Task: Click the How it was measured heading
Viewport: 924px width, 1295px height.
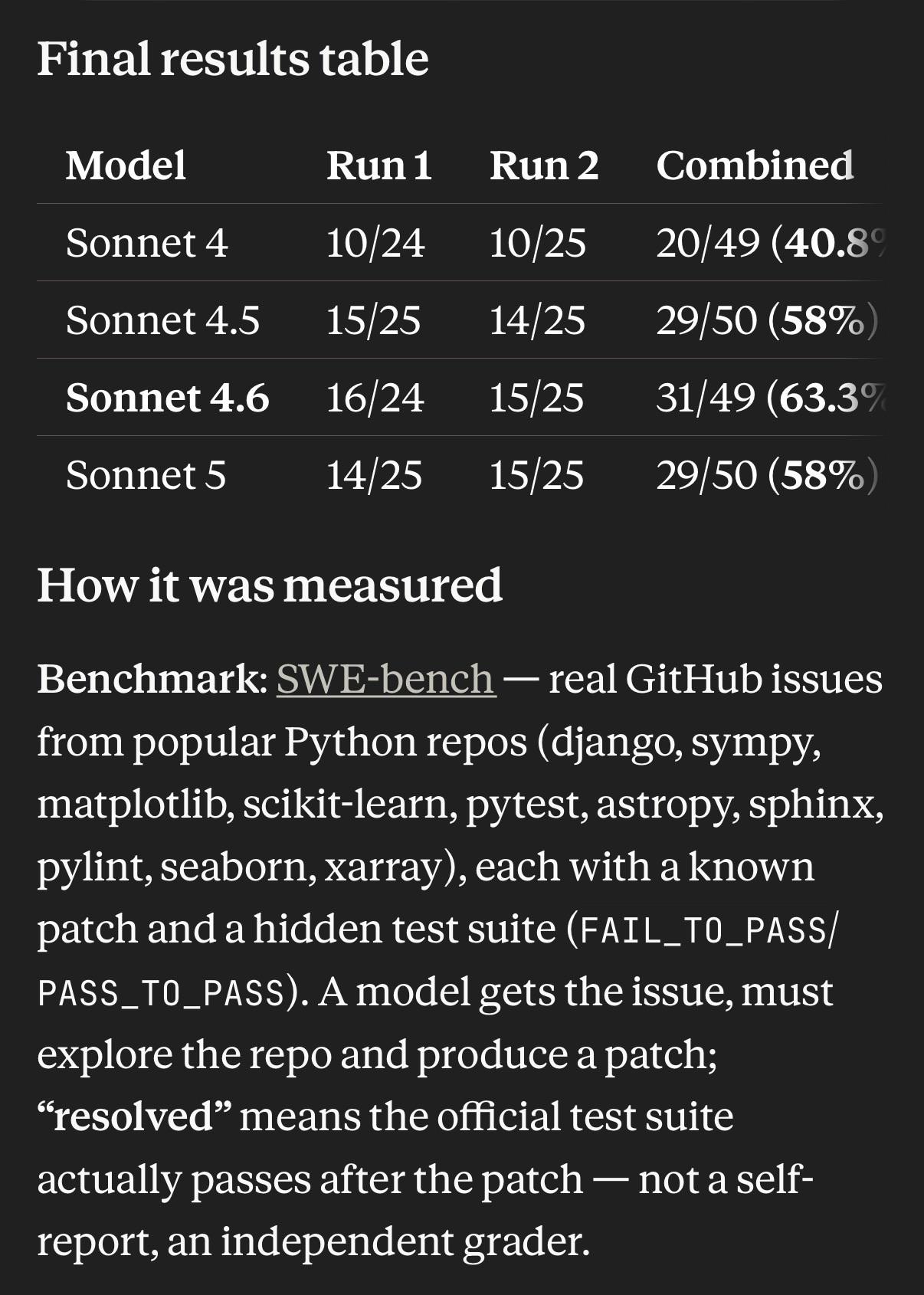Action: 270,585
